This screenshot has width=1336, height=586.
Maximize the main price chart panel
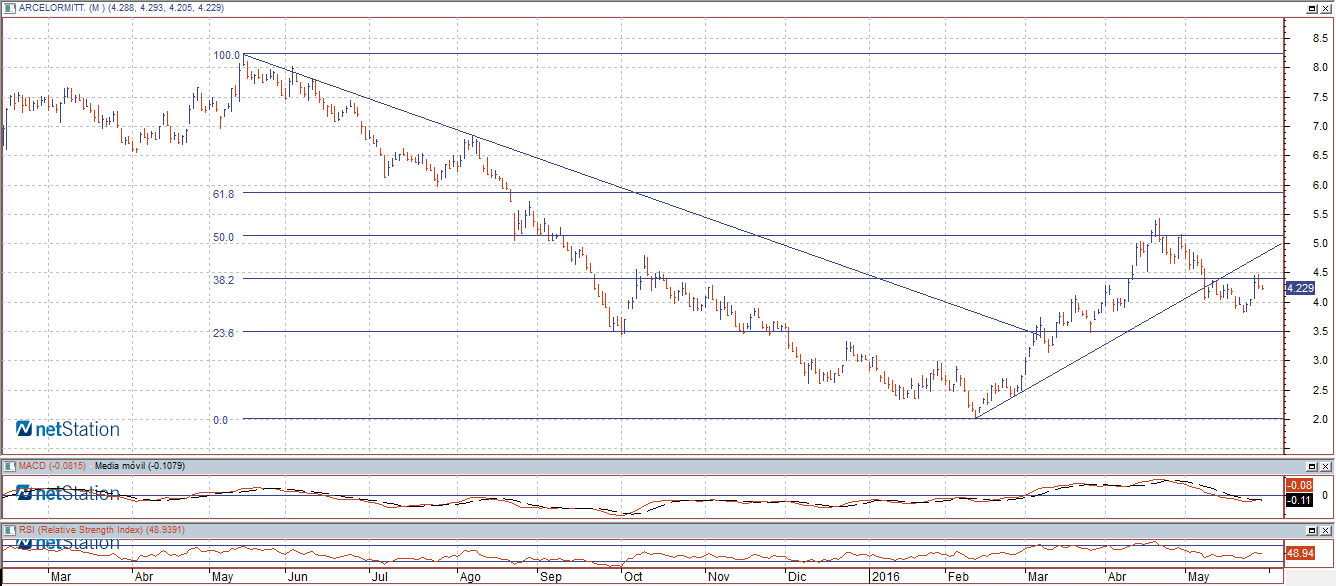1312,7
